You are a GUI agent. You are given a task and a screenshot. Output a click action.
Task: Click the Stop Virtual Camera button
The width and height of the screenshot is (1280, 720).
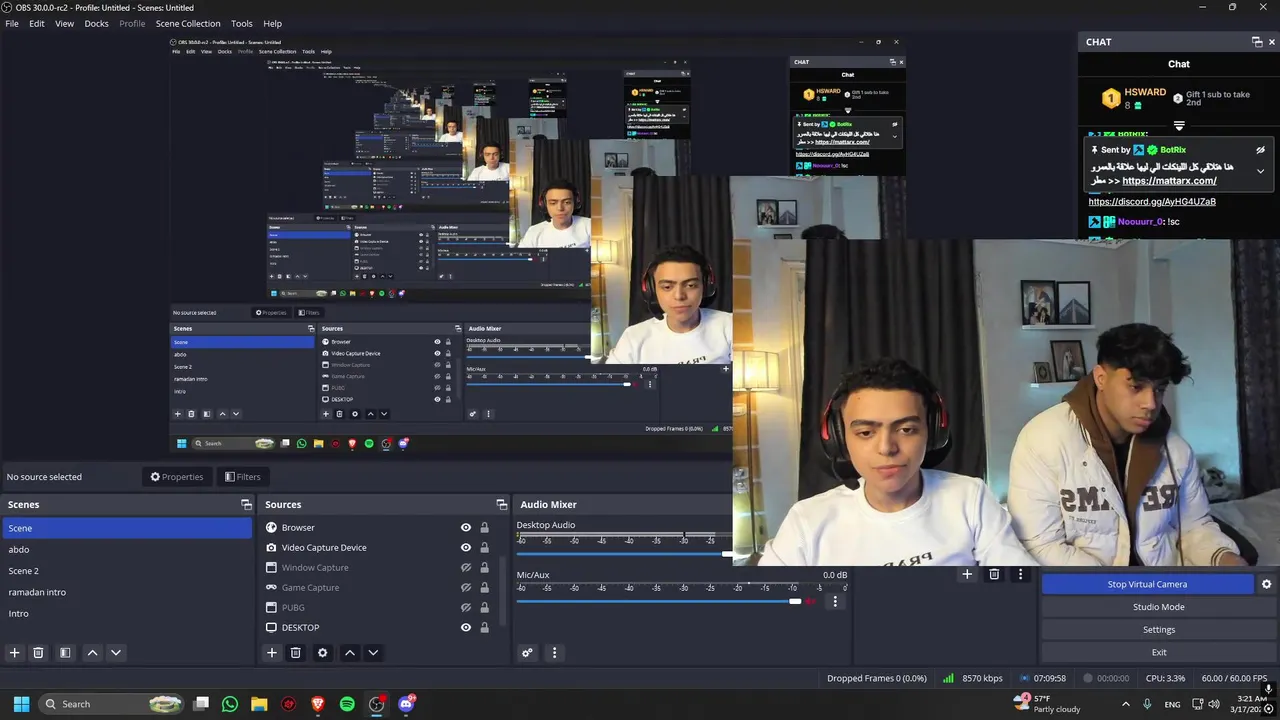coord(1147,584)
